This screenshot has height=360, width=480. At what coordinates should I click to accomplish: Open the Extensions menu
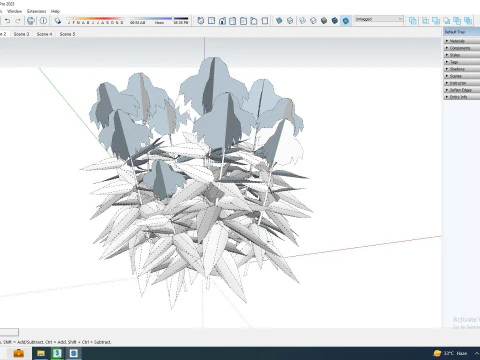[36, 11]
